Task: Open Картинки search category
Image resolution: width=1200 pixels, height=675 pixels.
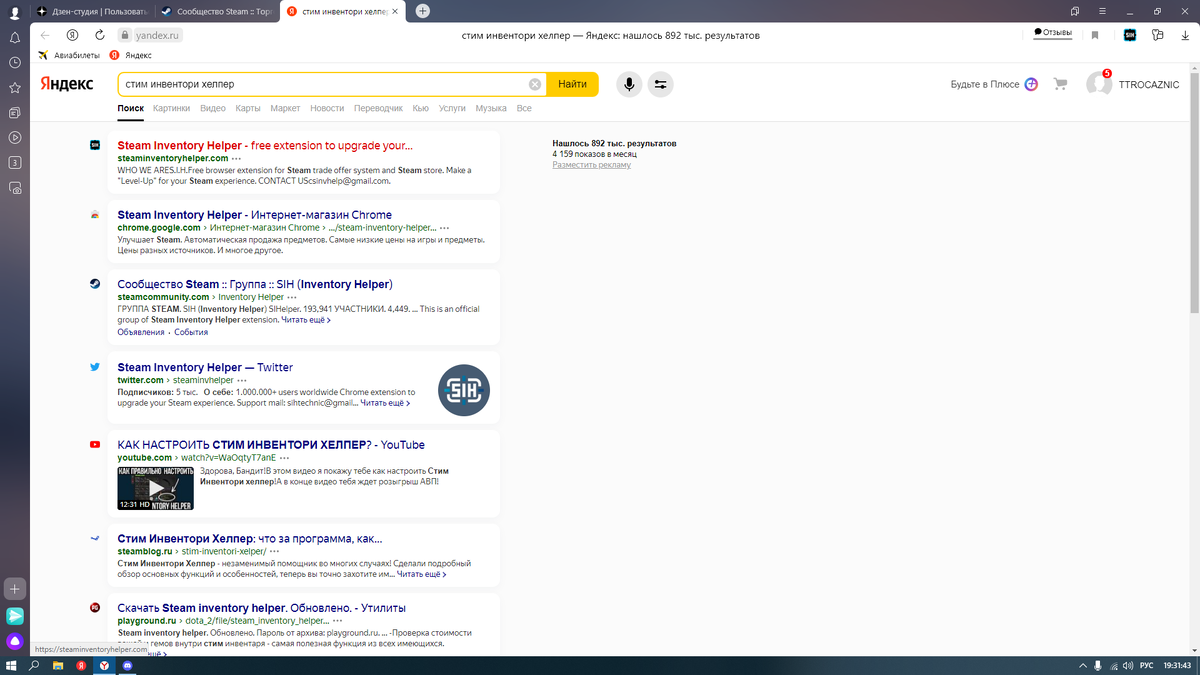Action: click(x=172, y=108)
